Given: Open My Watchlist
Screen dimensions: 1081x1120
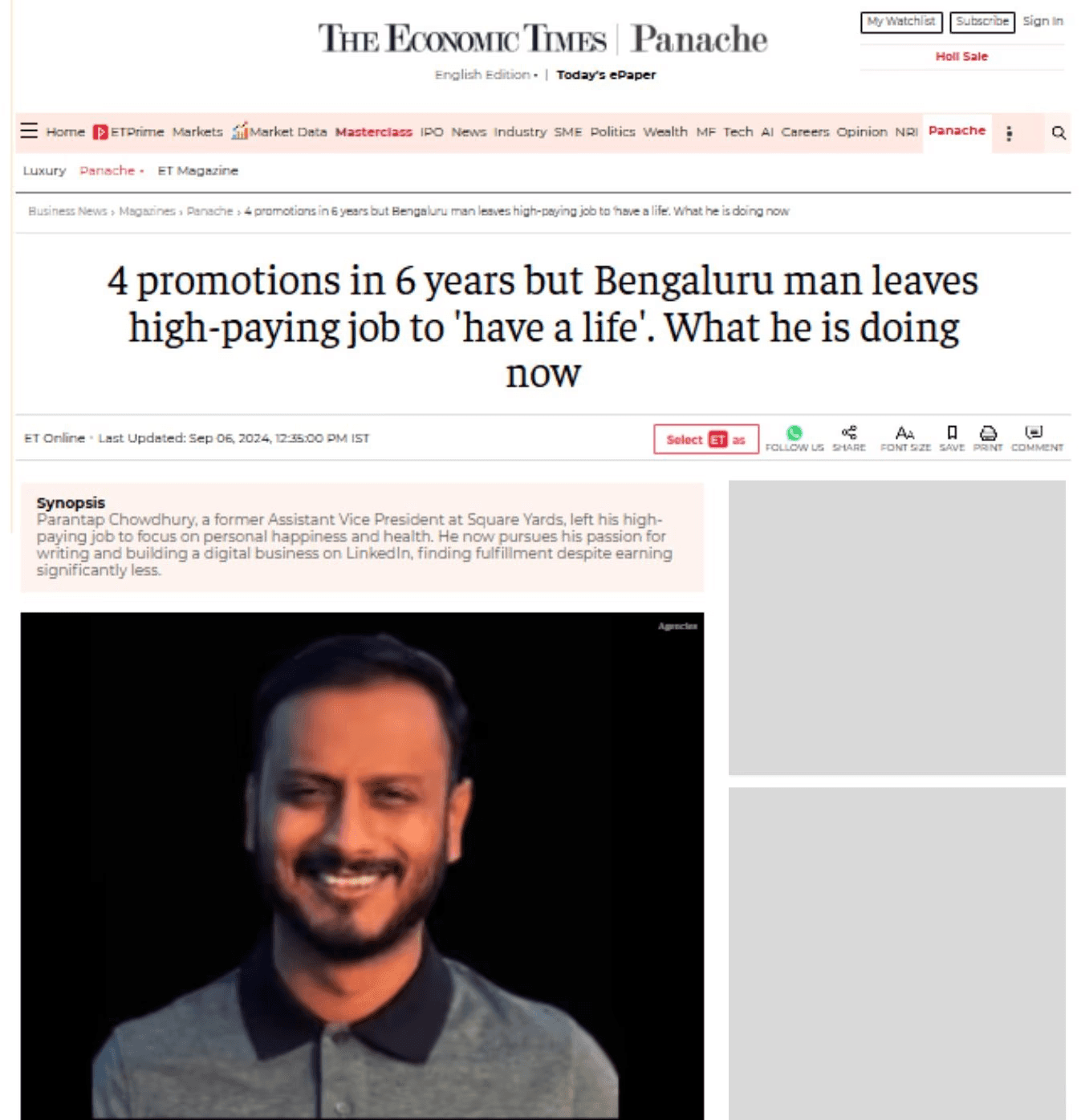Looking at the screenshot, I should click(901, 22).
